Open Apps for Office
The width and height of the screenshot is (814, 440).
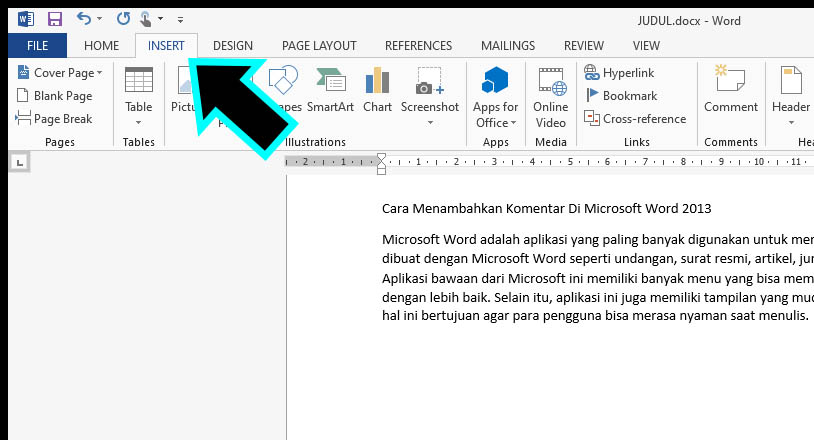495,98
